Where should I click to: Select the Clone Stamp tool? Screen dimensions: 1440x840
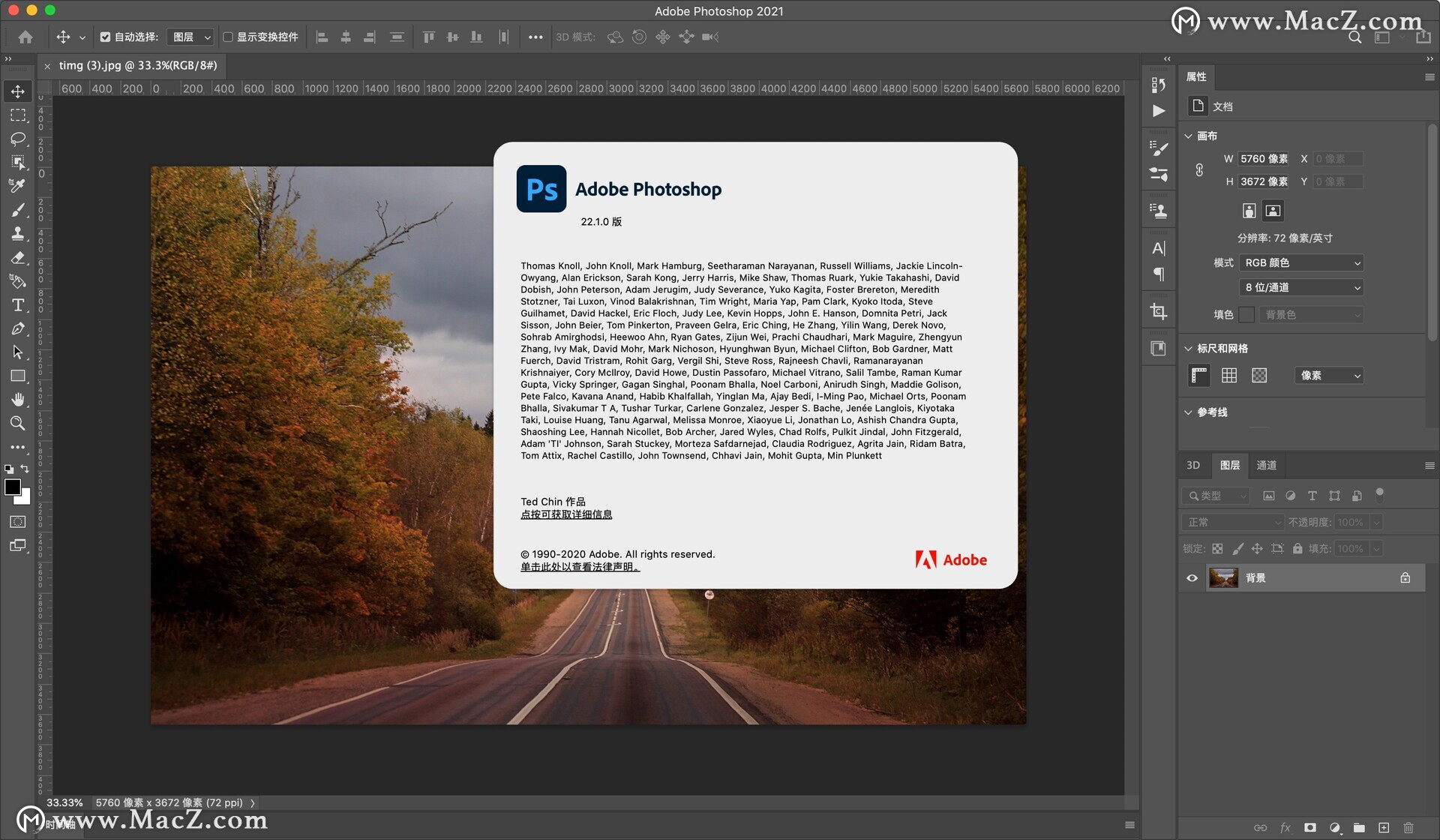17,234
